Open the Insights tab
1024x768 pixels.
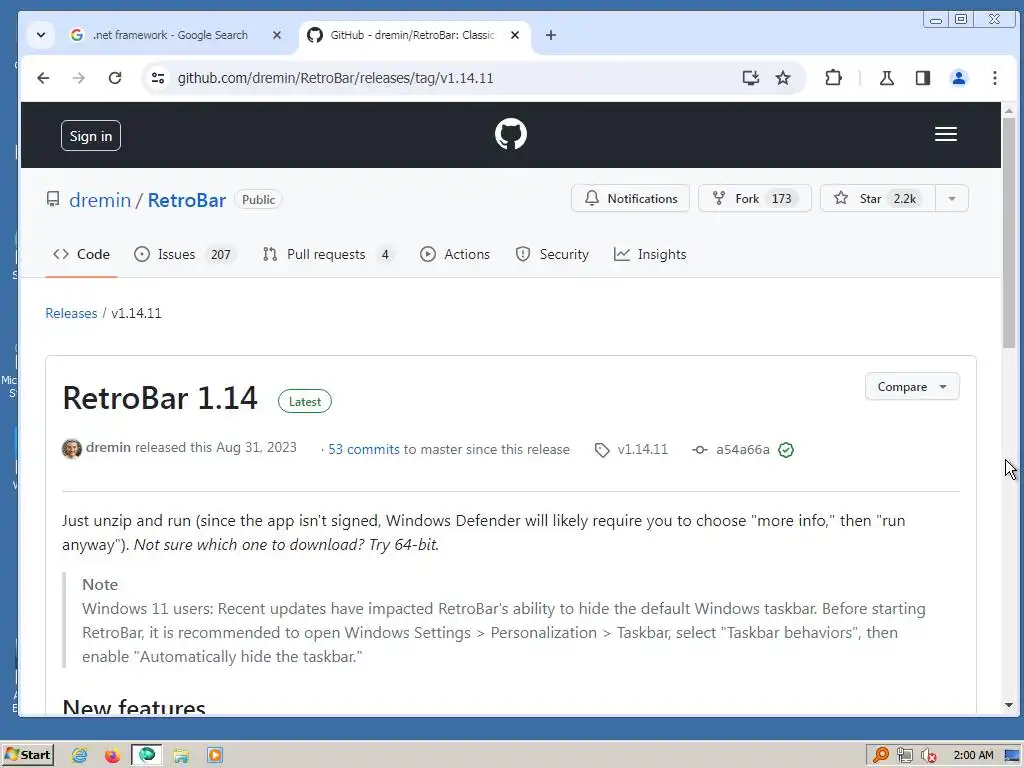650,255
